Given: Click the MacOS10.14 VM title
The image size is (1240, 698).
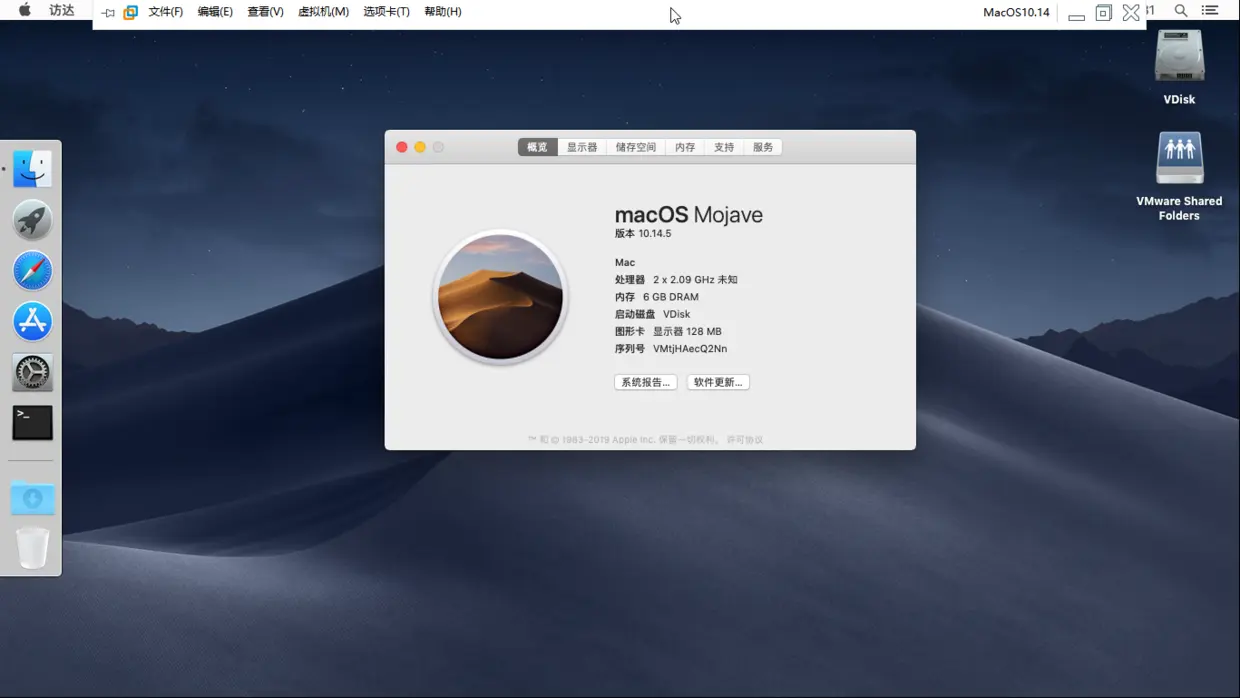Looking at the screenshot, I should point(1016,12).
